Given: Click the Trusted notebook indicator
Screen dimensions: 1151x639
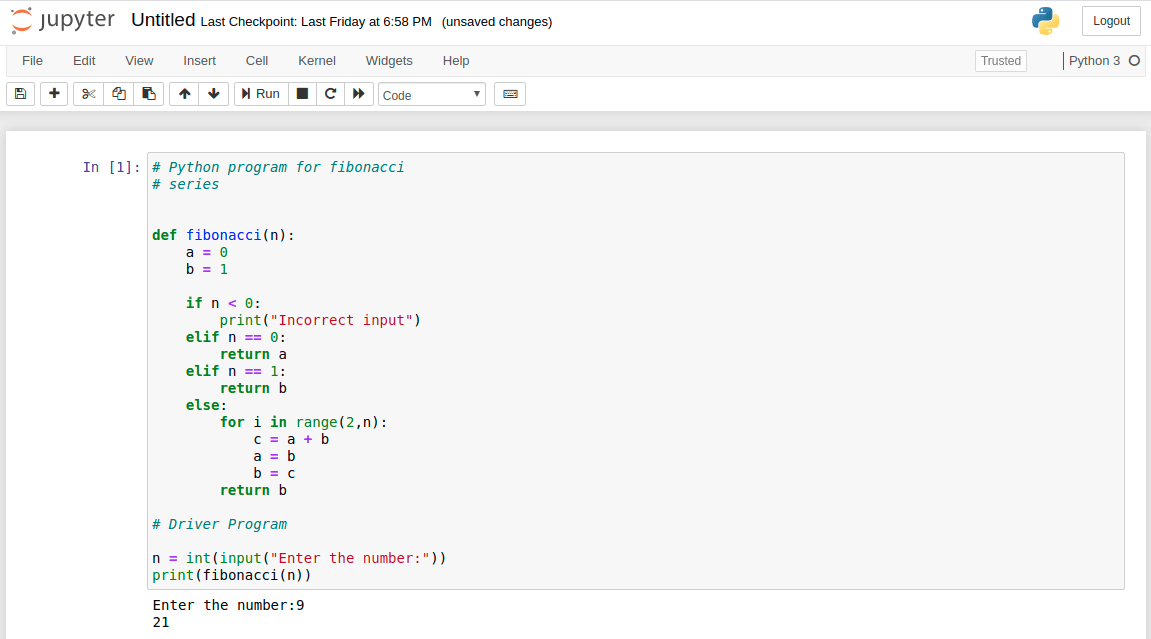Looking at the screenshot, I should pos(1000,61).
